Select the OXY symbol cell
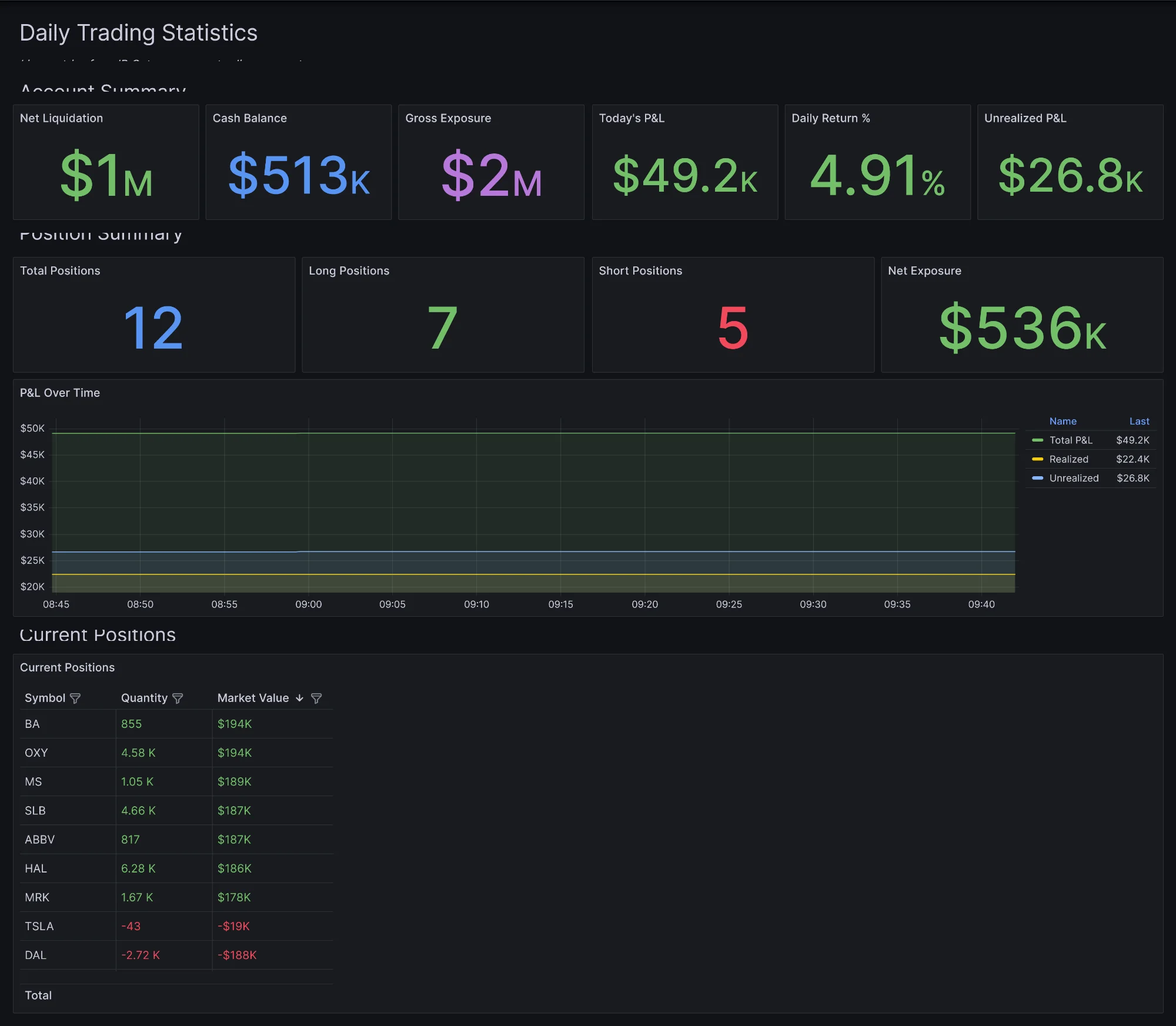 pos(68,753)
